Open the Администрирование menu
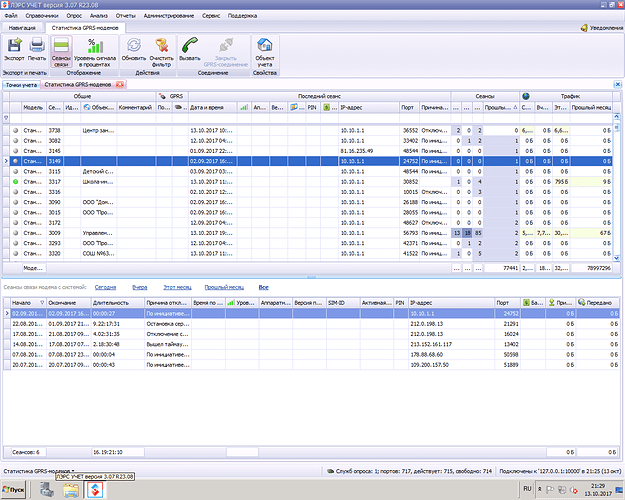Screen dimensions: 625x500 [x=169, y=16]
